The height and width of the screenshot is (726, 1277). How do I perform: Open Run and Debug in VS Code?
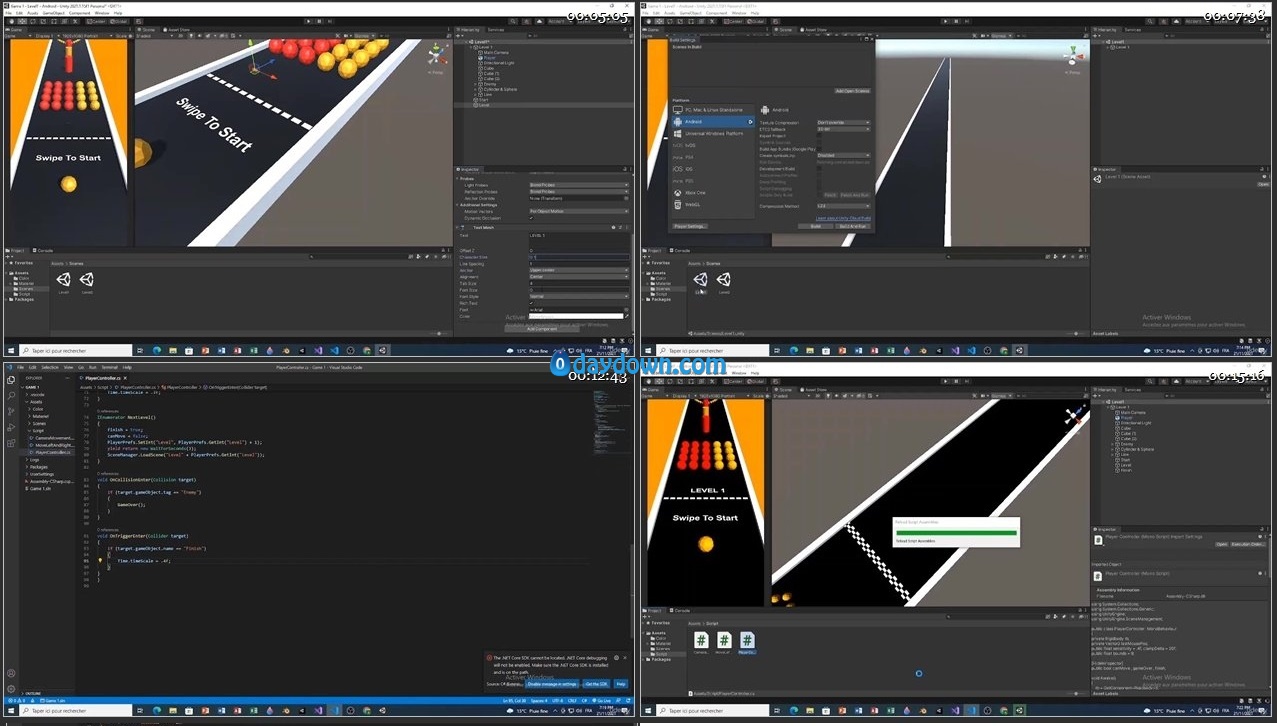coord(11,427)
